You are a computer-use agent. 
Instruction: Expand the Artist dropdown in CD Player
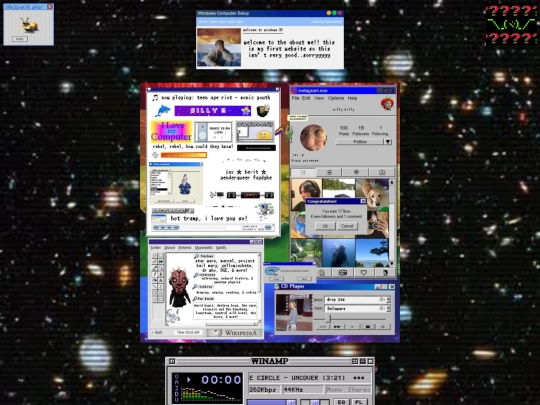point(388,300)
